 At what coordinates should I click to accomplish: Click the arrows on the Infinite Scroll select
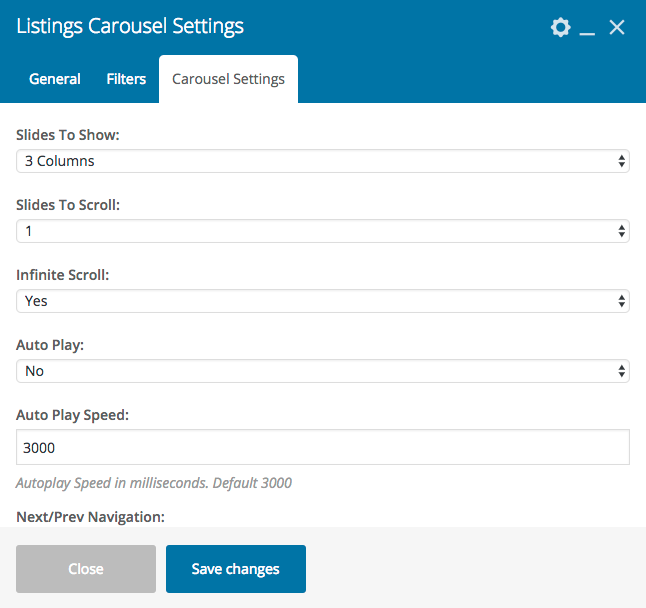[622, 301]
